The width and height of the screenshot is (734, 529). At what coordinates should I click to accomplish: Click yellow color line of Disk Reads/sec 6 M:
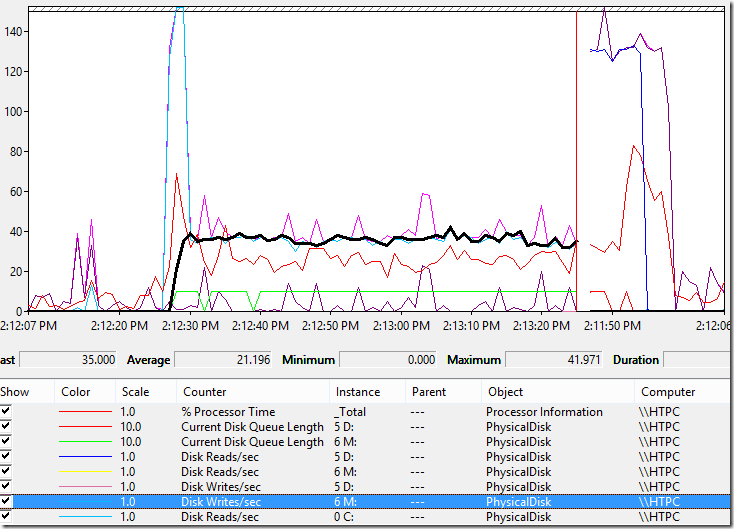tap(85, 471)
